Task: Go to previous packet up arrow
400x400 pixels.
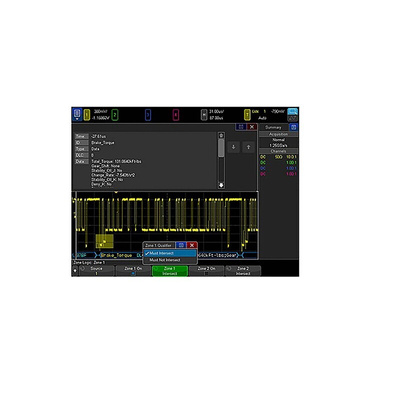Action: click(248, 147)
